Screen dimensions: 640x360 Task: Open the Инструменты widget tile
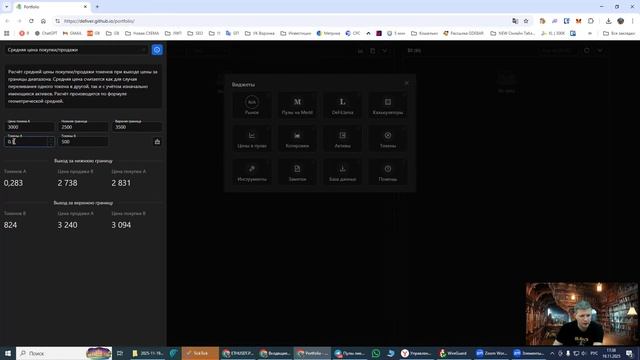[x=252, y=172]
